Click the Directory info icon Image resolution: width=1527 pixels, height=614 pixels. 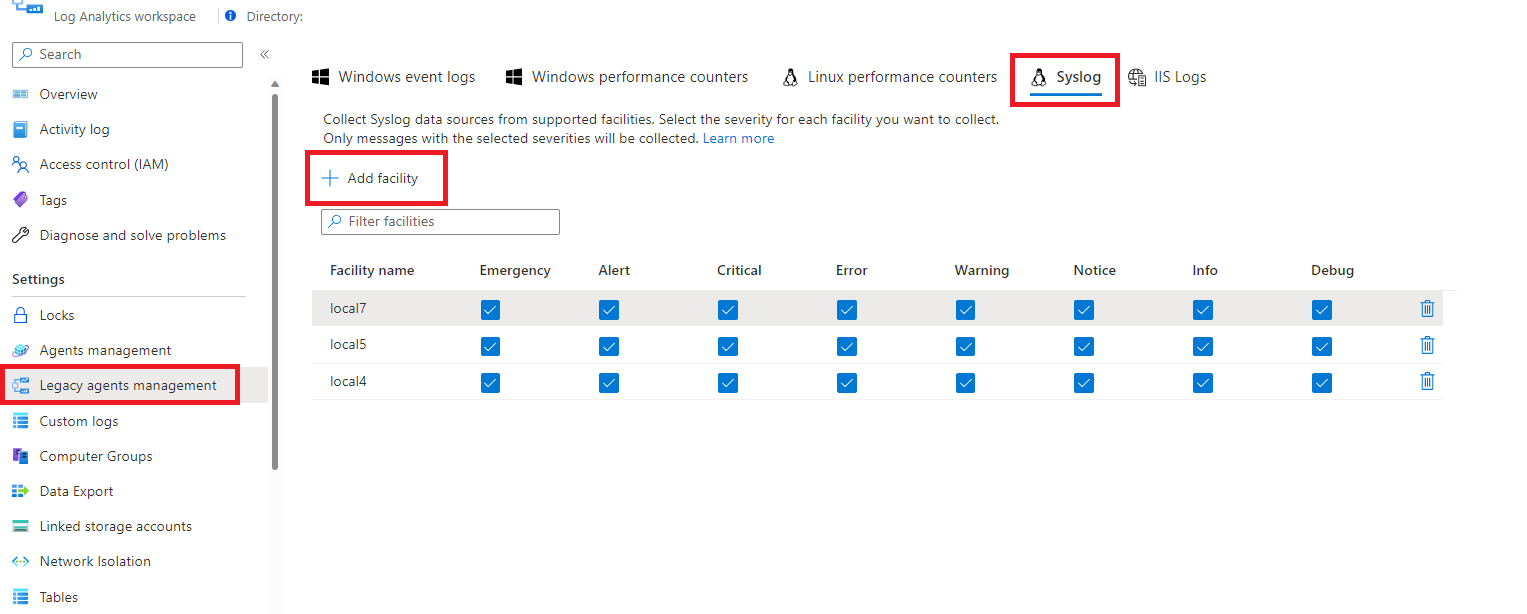(231, 16)
